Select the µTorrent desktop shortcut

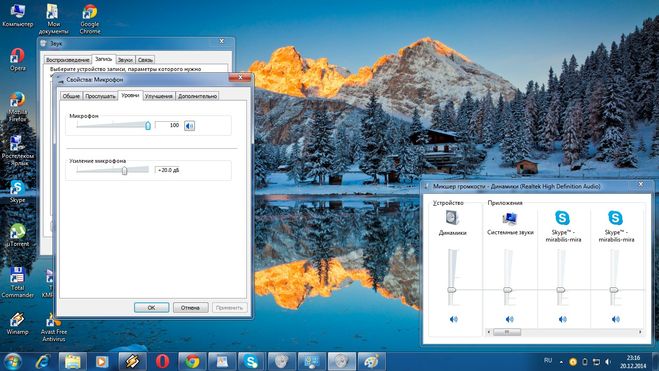[x=18, y=235]
